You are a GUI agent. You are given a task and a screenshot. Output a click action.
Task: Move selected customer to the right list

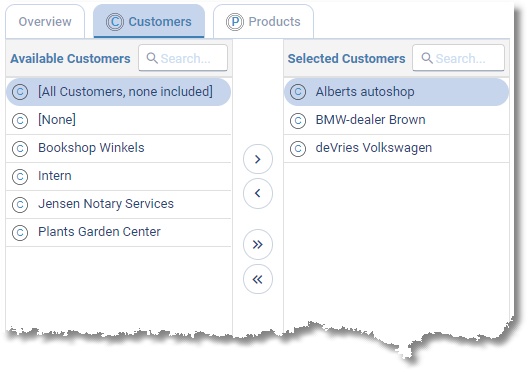click(258, 159)
